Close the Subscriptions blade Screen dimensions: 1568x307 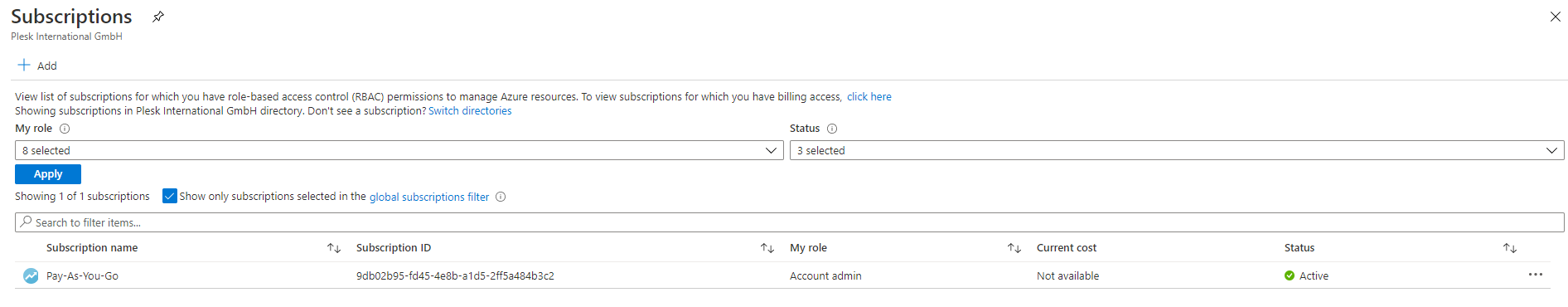coord(1555,17)
